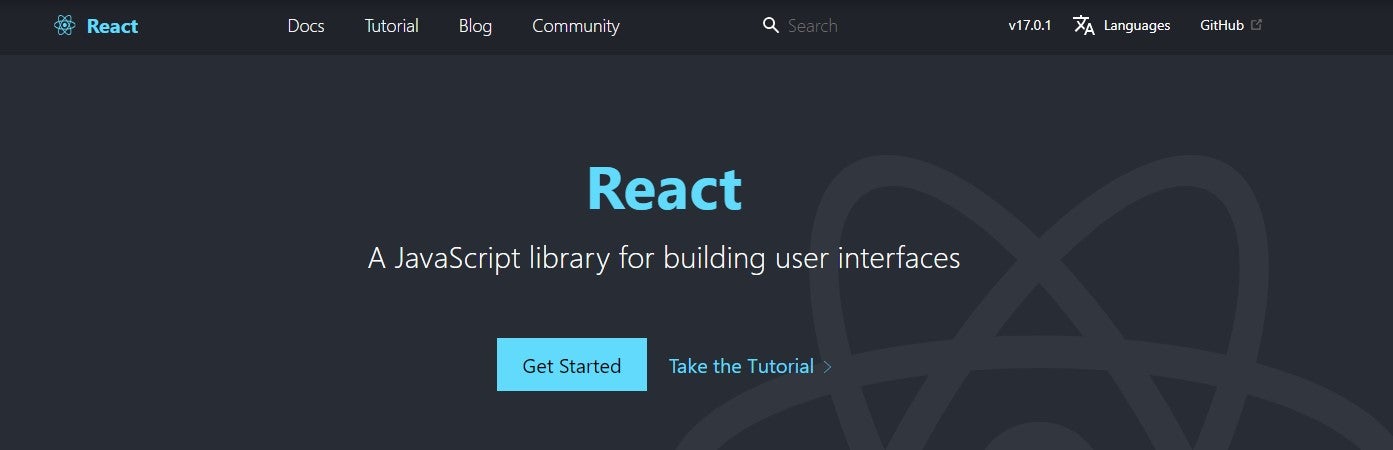
Task: Go to the Blog section
Action: [475, 26]
